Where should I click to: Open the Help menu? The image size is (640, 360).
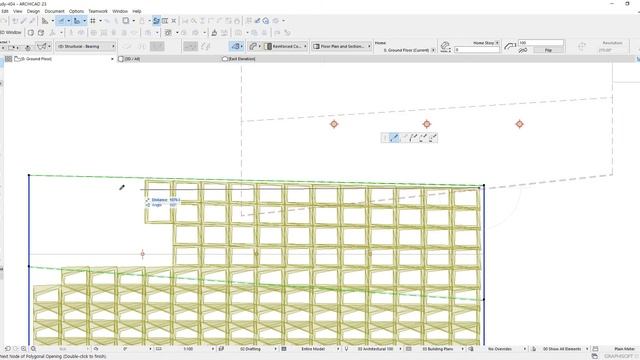point(137,11)
